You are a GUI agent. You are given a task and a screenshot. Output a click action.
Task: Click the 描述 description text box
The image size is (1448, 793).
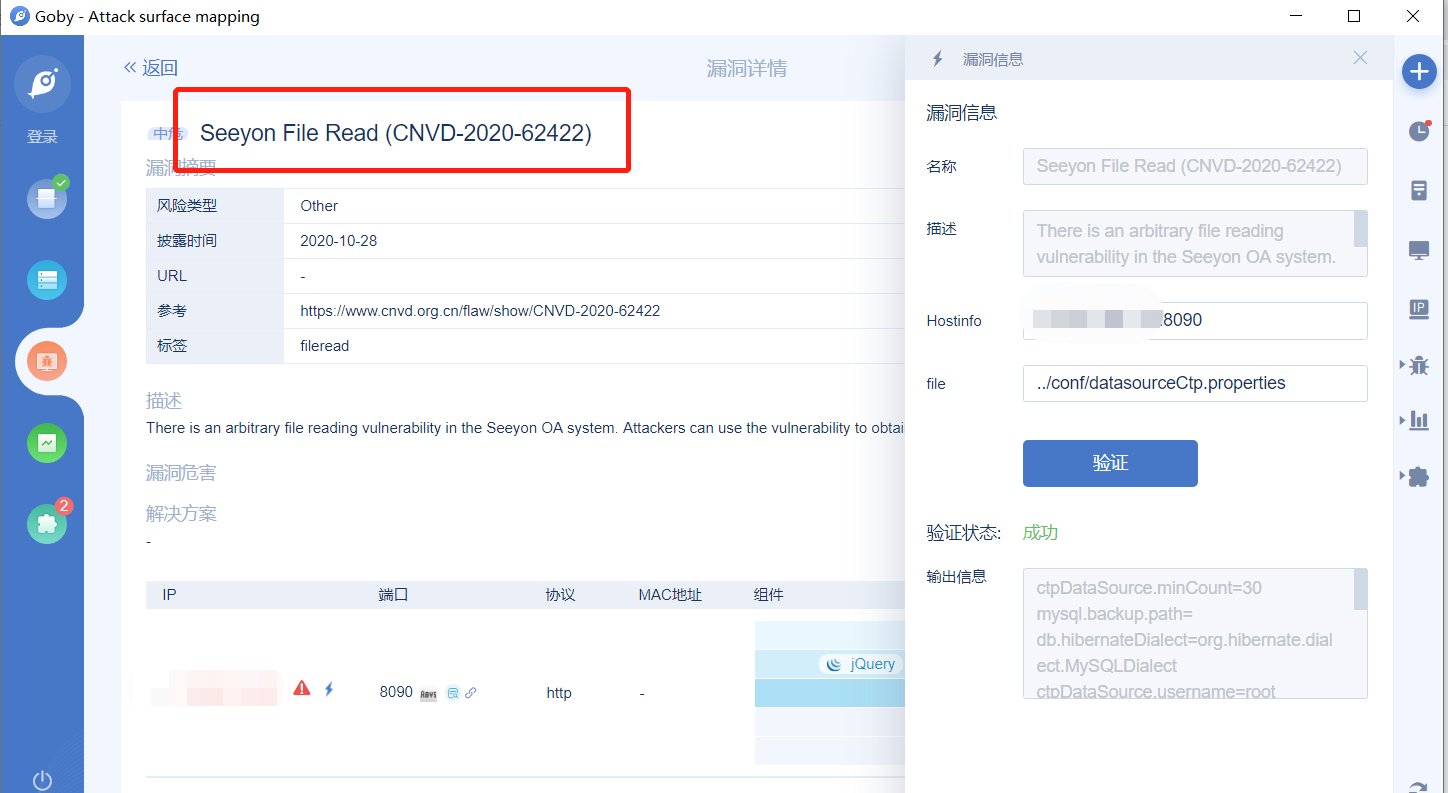point(1195,243)
